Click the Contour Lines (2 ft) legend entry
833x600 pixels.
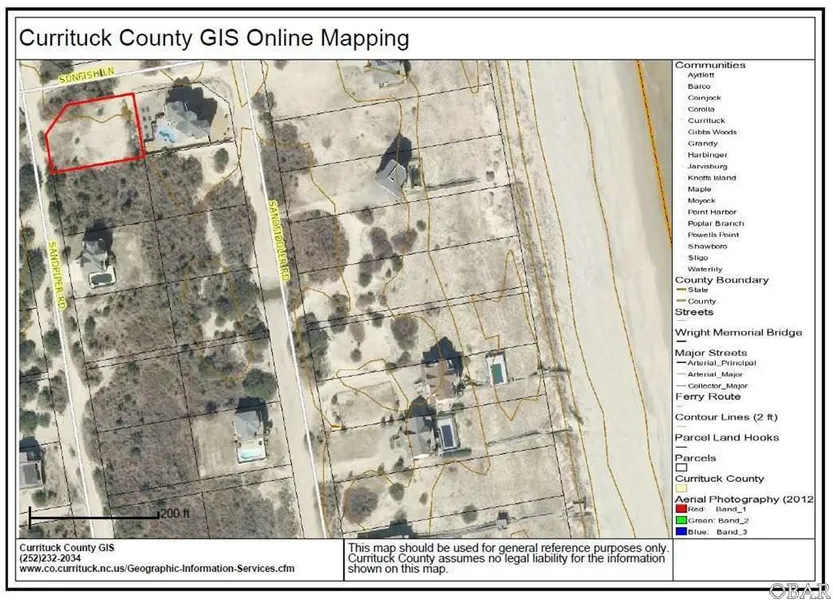coord(730,416)
